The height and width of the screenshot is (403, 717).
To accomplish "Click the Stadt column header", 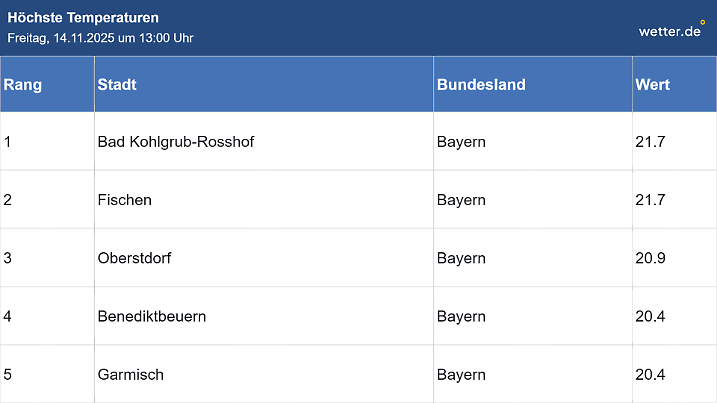I will [x=117, y=85].
